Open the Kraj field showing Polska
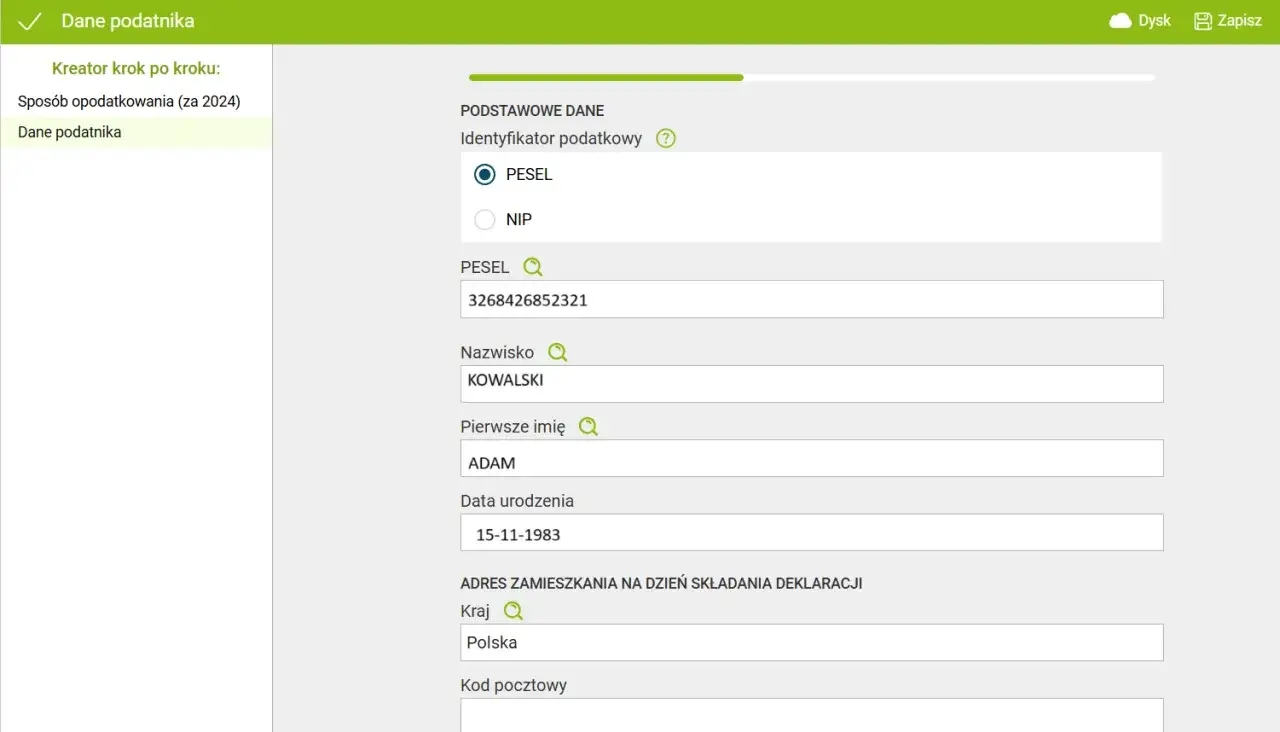 (811, 643)
